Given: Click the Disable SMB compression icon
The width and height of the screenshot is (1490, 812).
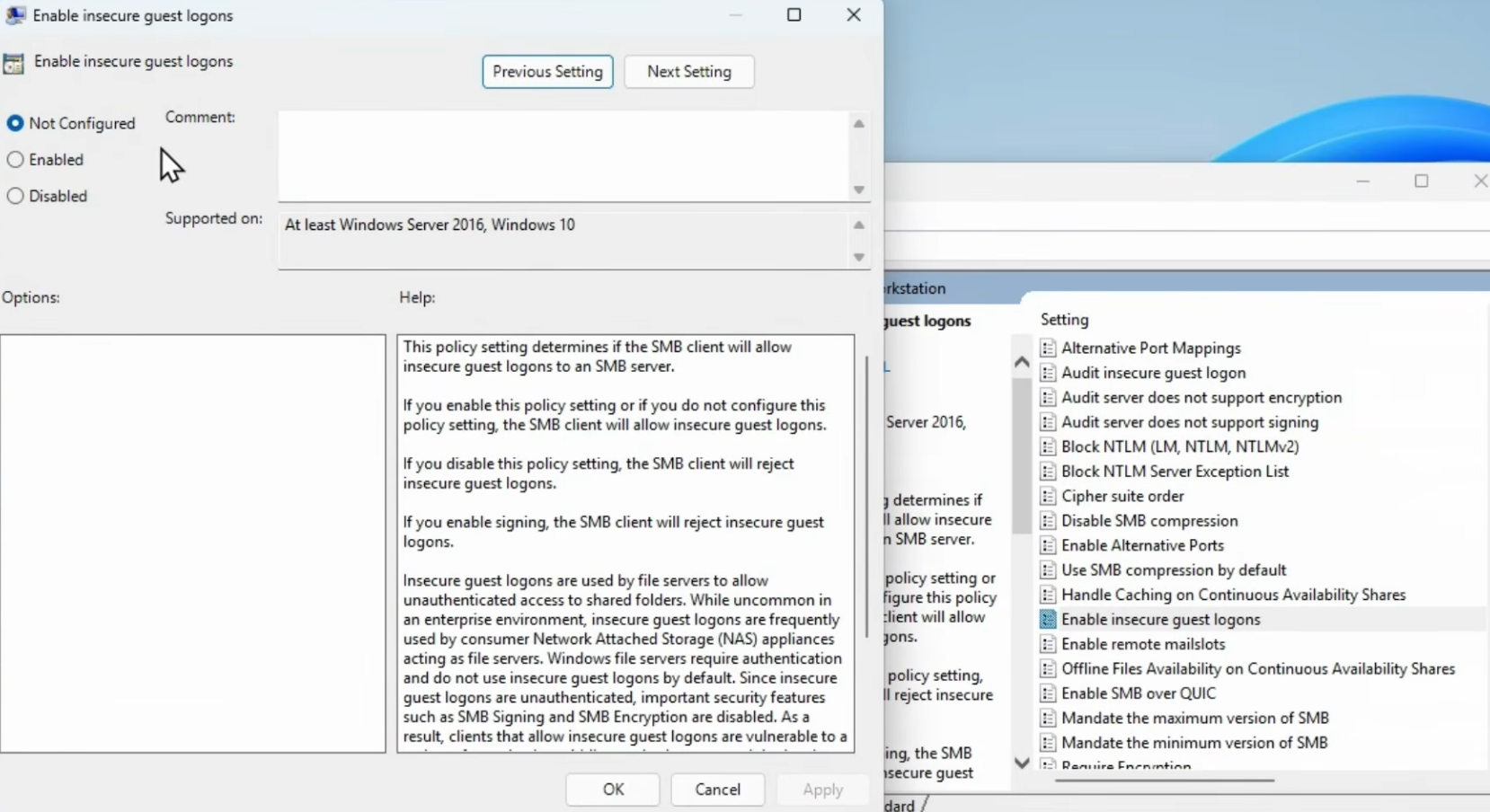Looking at the screenshot, I should (x=1048, y=521).
